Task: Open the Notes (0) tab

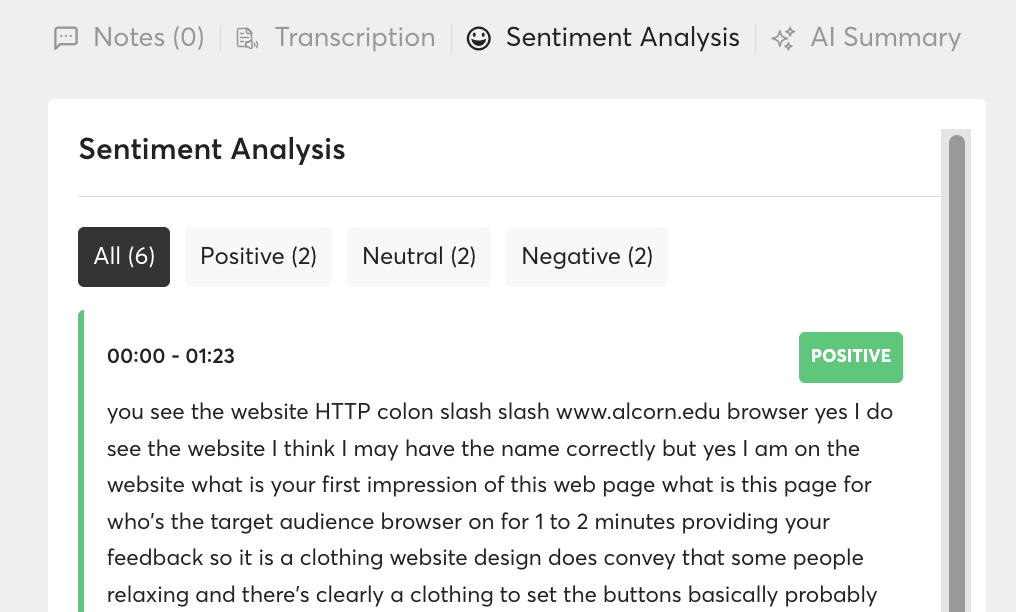Action: [x=148, y=38]
